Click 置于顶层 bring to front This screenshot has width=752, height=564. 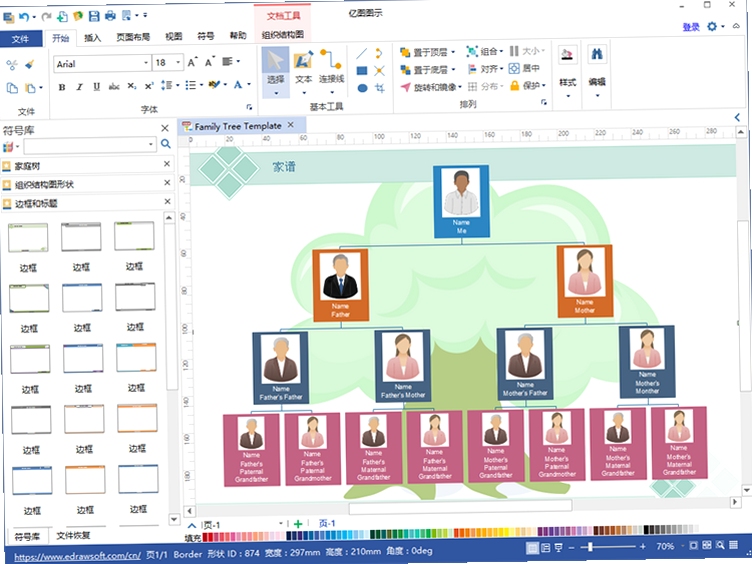pyautogui.click(x=427, y=52)
